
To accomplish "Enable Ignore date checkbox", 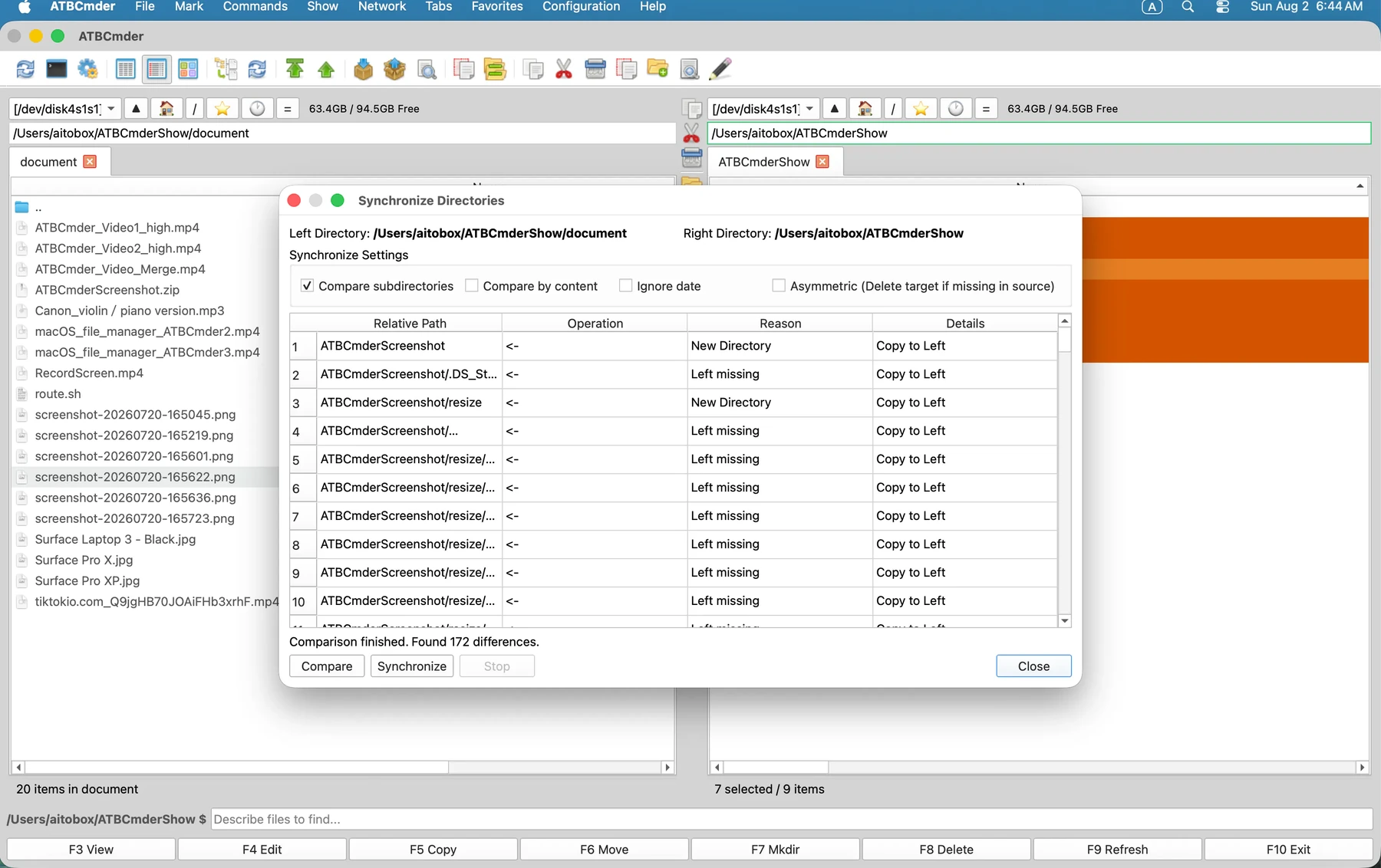I will pos(626,286).
